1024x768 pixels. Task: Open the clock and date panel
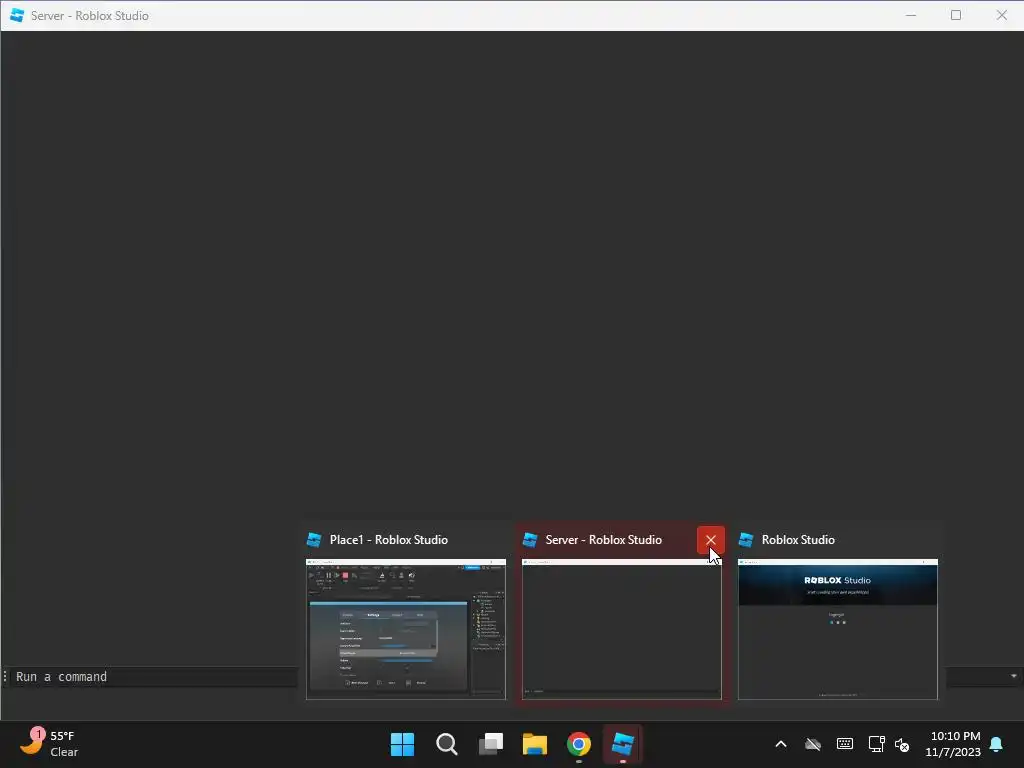pos(953,744)
